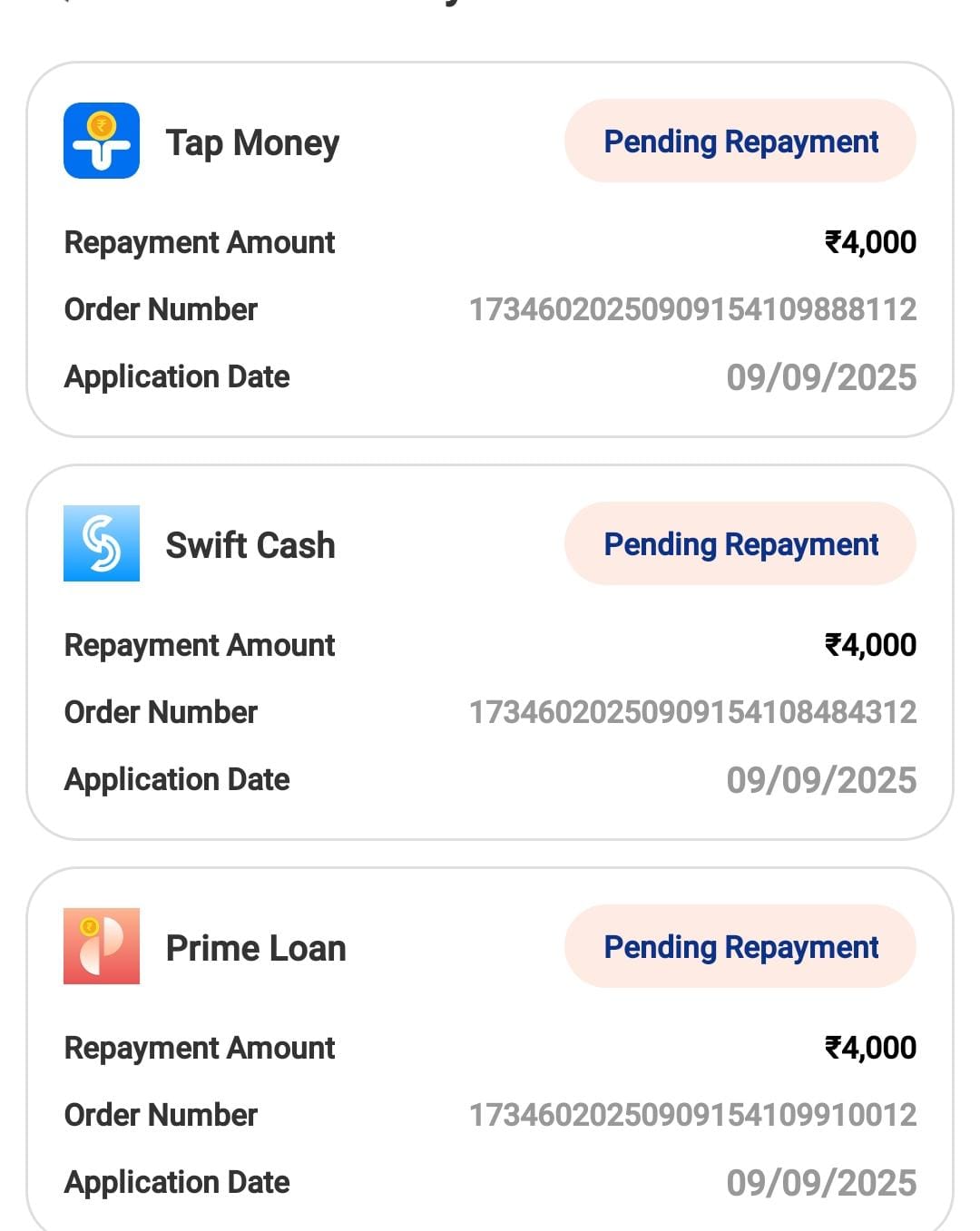Image resolution: width=980 pixels, height=1231 pixels.
Task: Tap Order Number label in Swift Cash card
Action: [x=161, y=713]
